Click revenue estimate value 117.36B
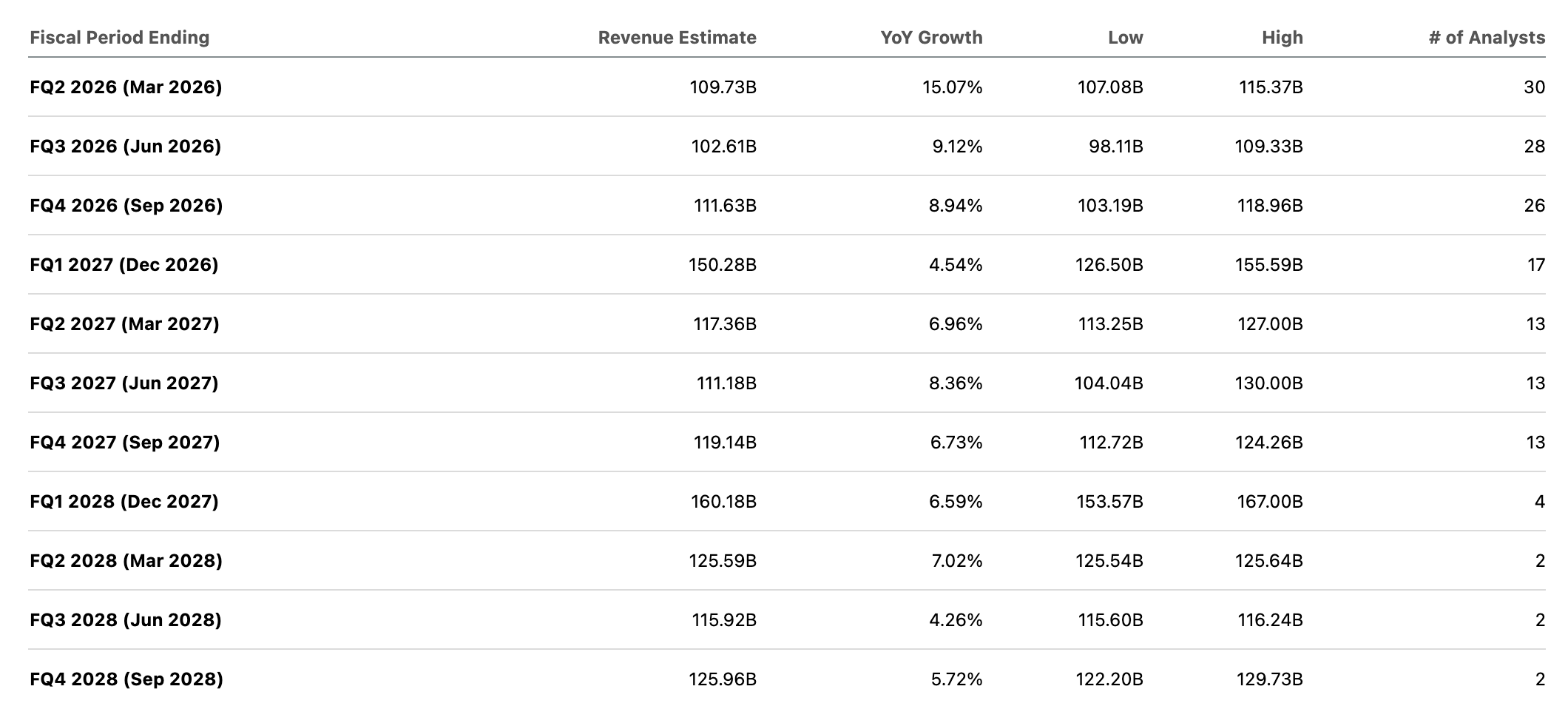 coord(725,324)
